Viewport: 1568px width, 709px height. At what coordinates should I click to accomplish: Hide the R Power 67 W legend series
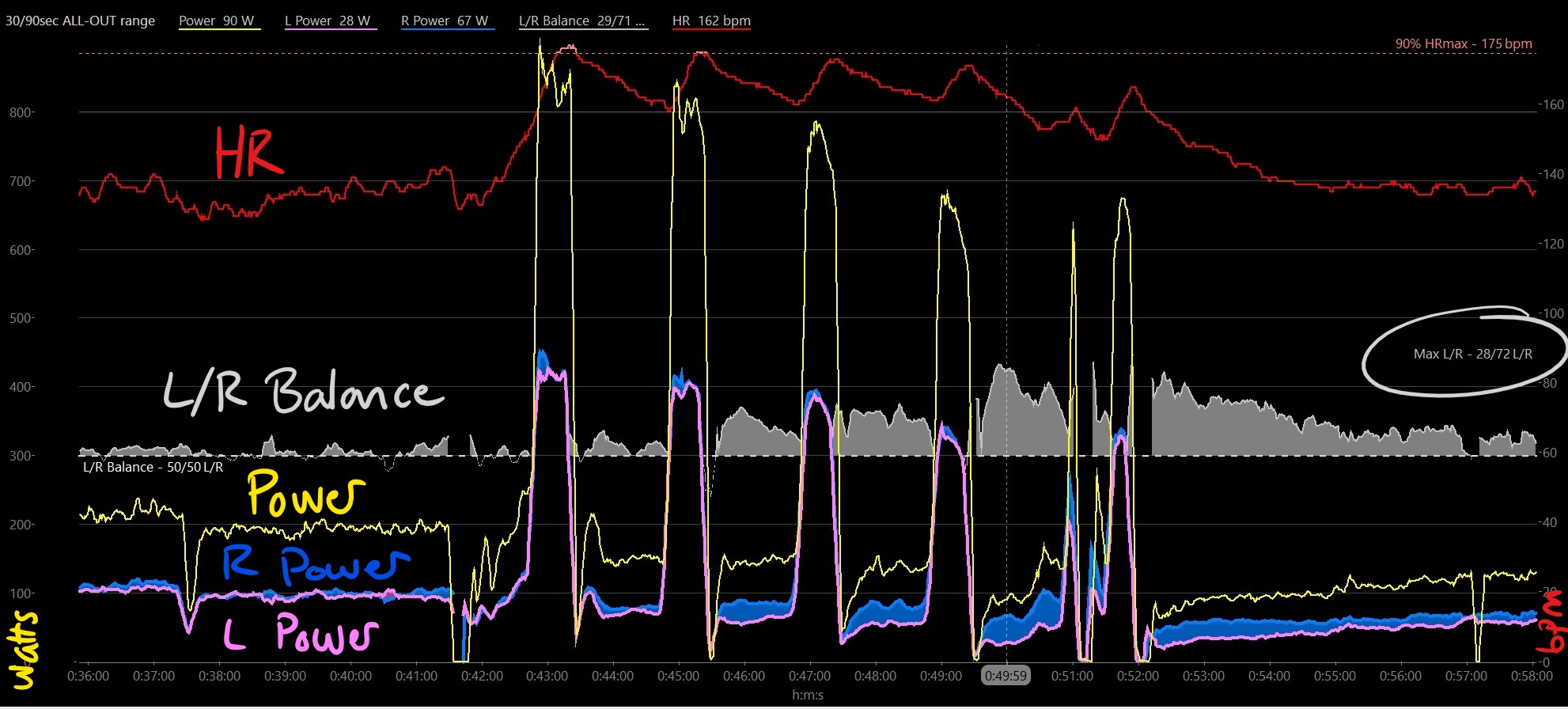tap(445, 21)
